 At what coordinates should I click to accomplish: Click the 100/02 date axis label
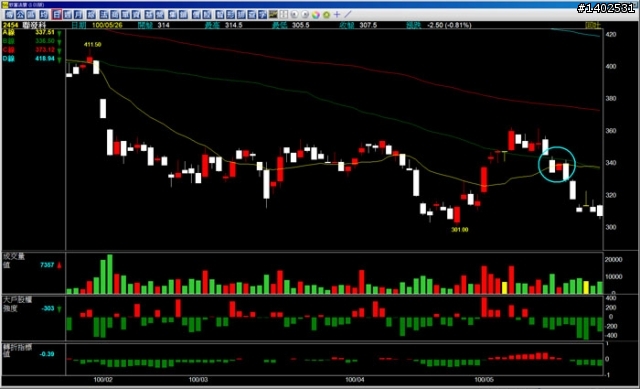tap(103, 380)
